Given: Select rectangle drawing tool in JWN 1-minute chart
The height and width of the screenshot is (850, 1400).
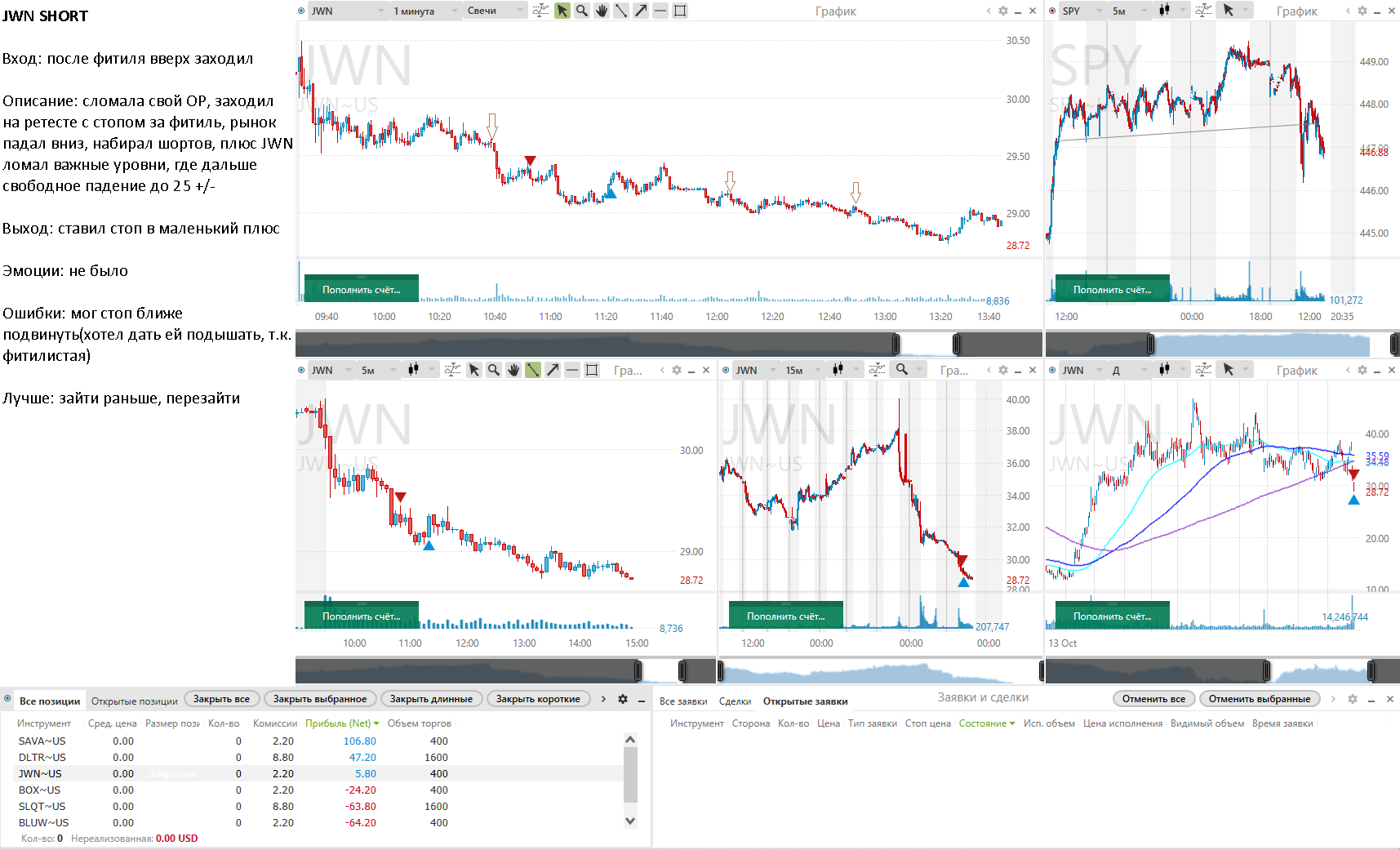Looking at the screenshot, I should click(x=680, y=11).
